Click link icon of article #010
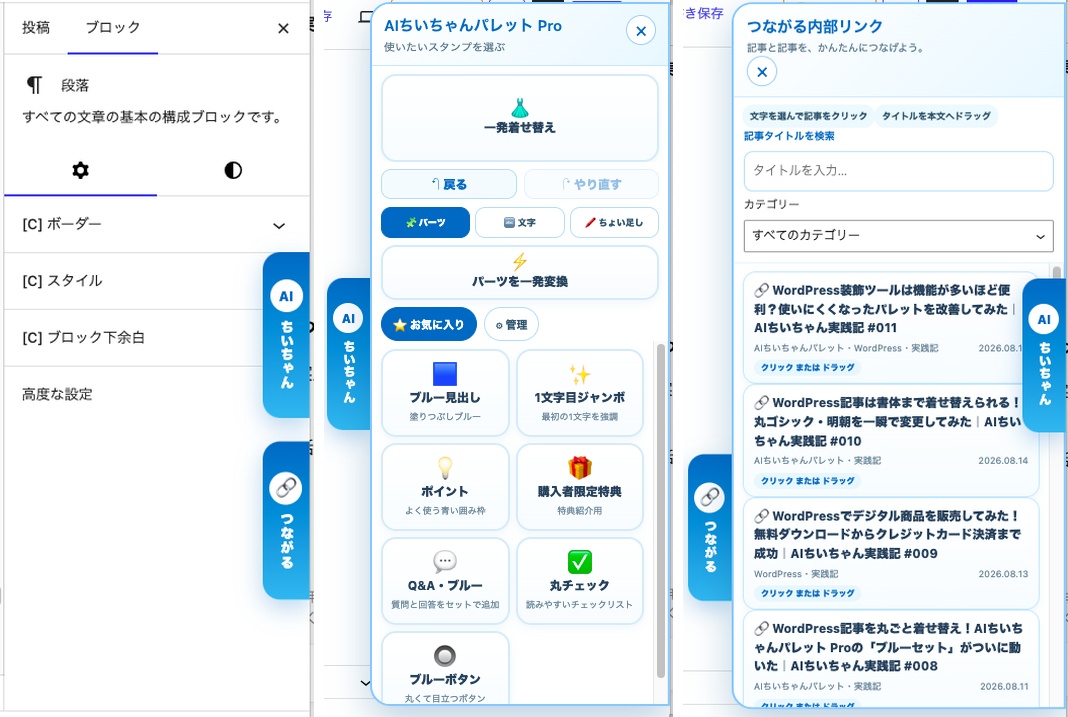The image size is (1068, 717). click(761, 402)
